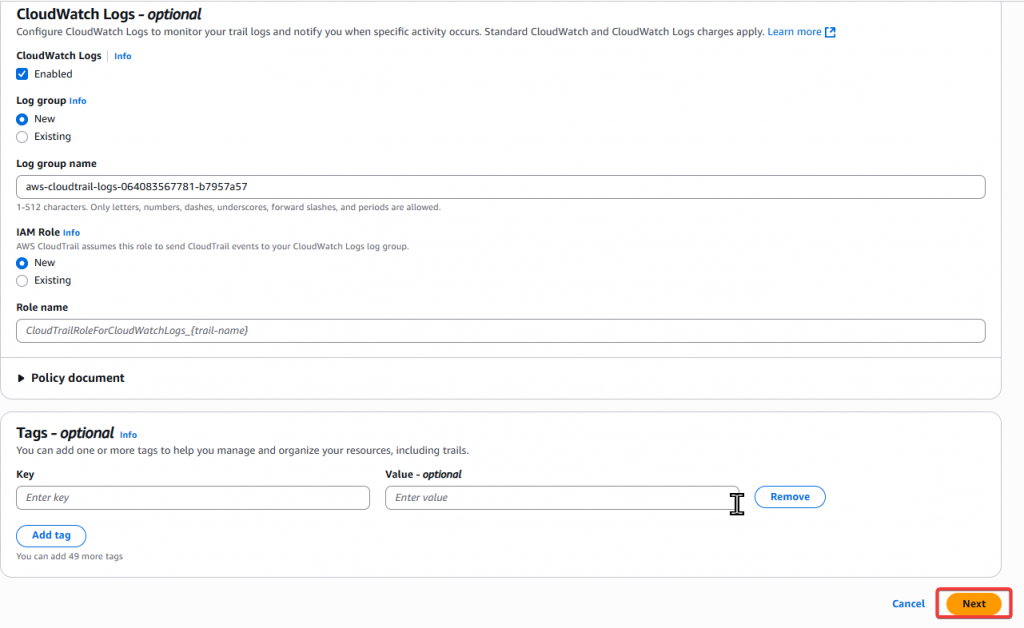The width and height of the screenshot is (1024, 628).
Task: Proceed with the Next button
Action: 973,604
